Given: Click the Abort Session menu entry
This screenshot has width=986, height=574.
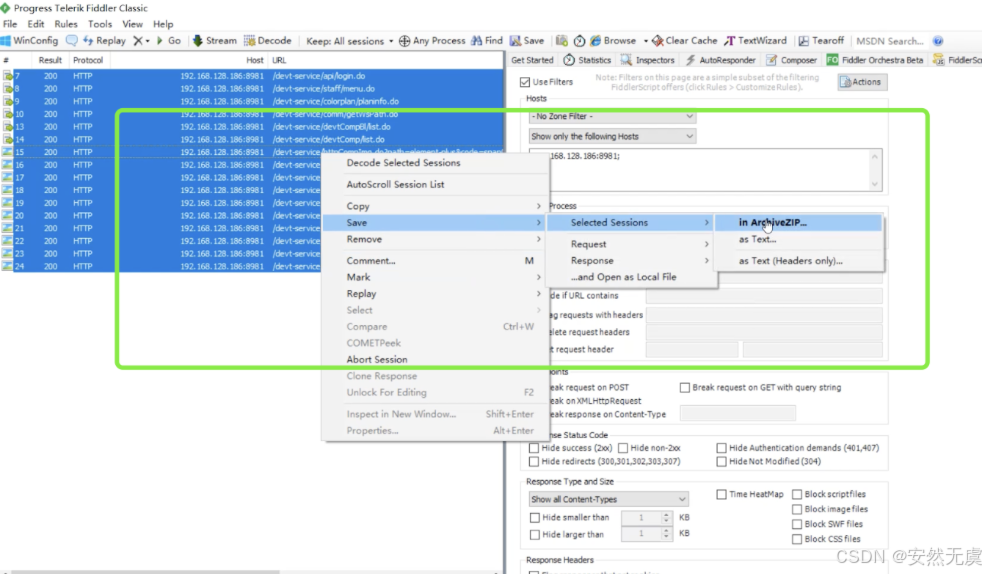Looking at the screenshot, I should [x=435, y=360].
